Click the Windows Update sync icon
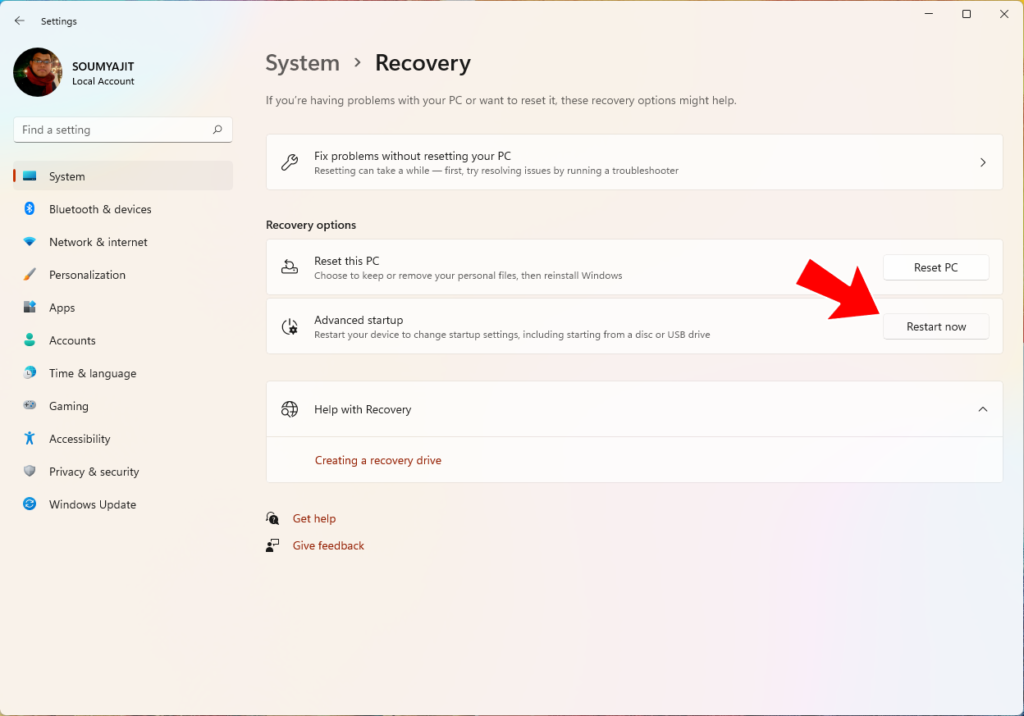 pos(29,504)
